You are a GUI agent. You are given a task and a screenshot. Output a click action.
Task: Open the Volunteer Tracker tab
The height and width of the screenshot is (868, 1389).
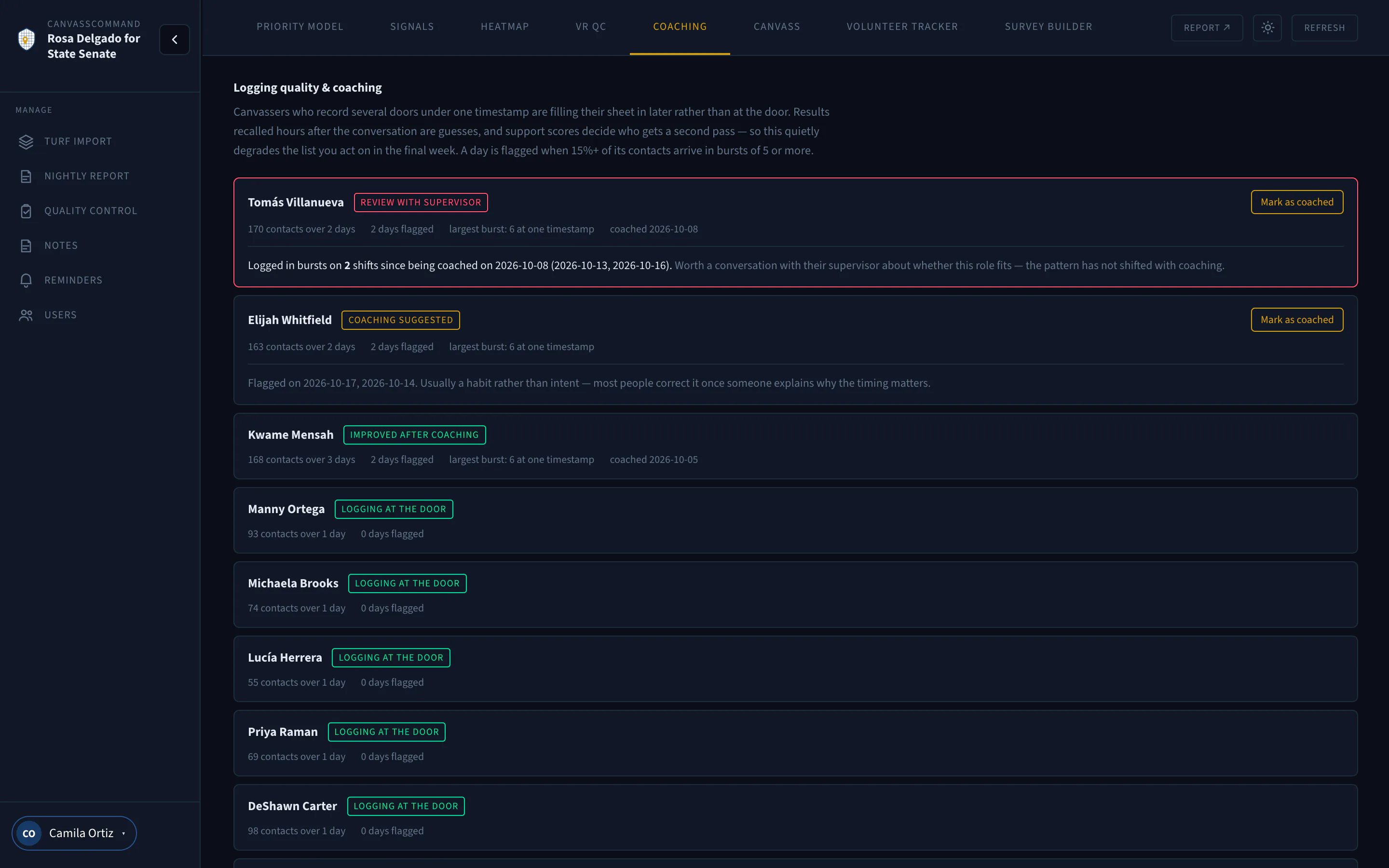902,27
